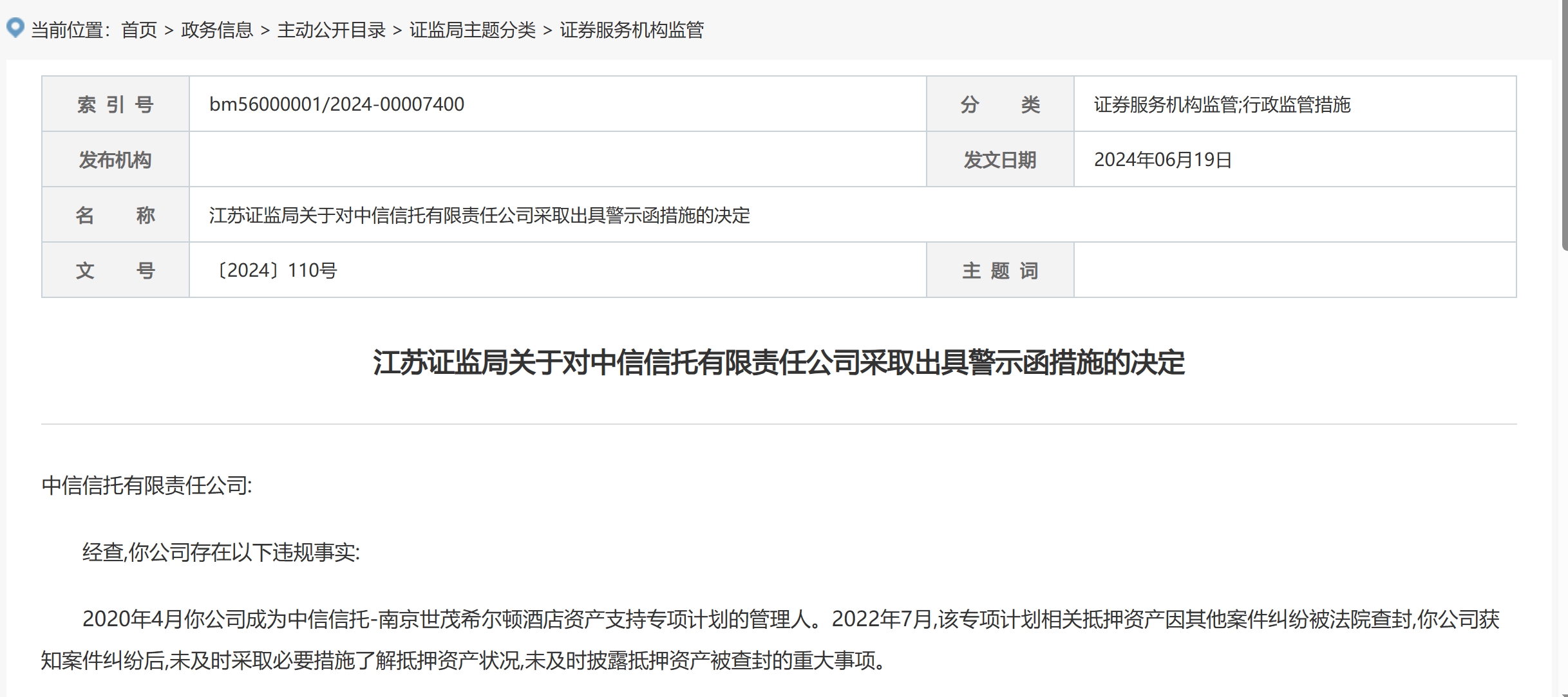Navigate to 证监局主题分类 breadcrumb

coord(472,30)
